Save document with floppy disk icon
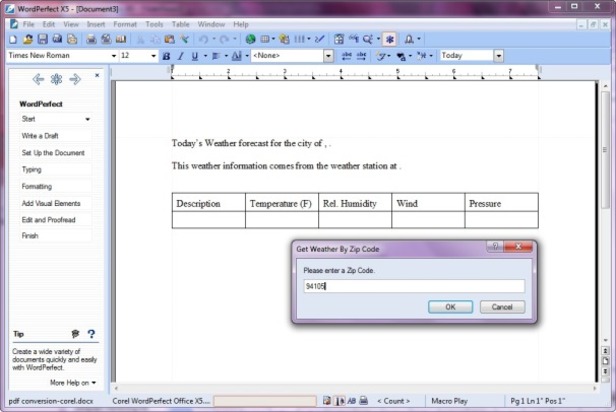Viewport: 616px width, 412px height. [x=42, y=39]
